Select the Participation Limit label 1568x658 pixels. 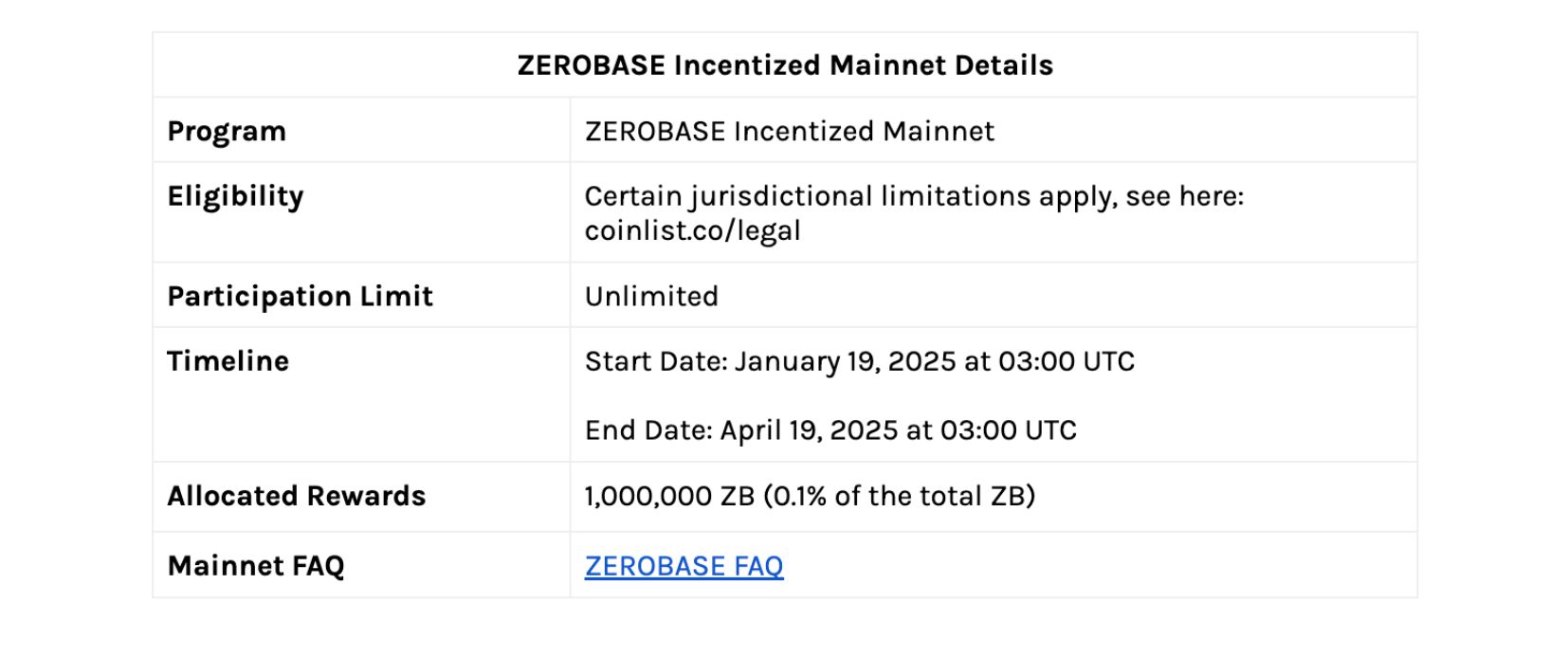(x=300, y=296)
